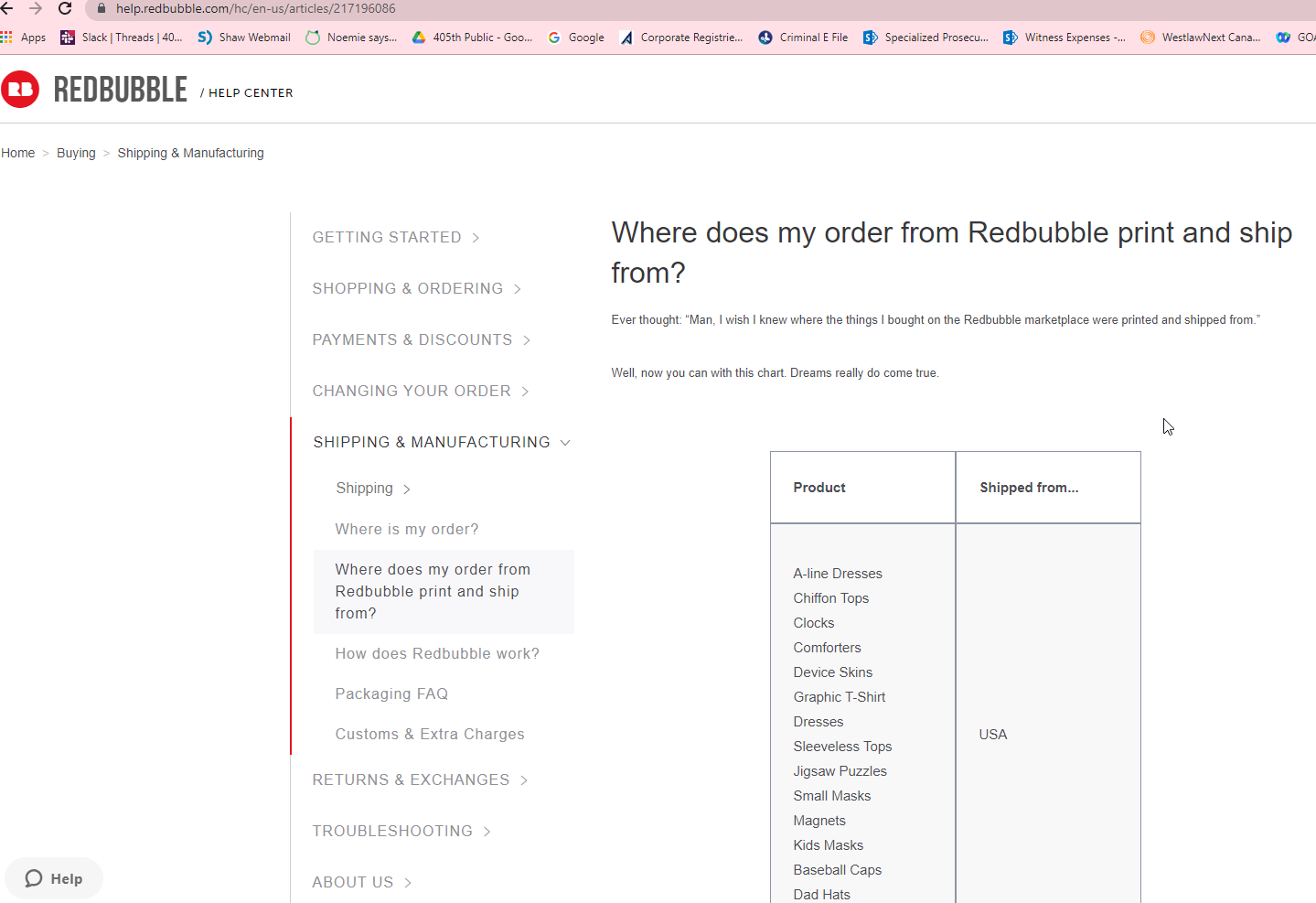Screen dimensions: 1316x903
Task: Expand the Payments & Discounts section
Action: [x=422, y=339]
